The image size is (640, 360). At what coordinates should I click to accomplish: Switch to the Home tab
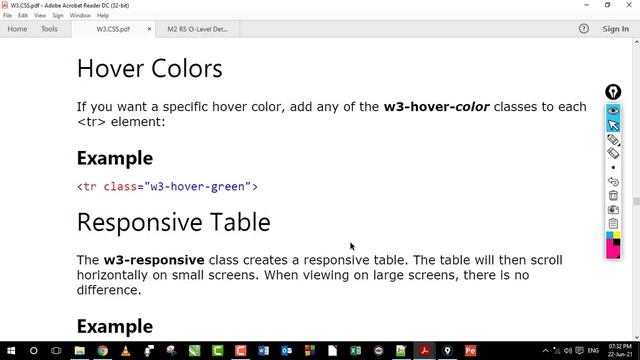coord(17,29)
